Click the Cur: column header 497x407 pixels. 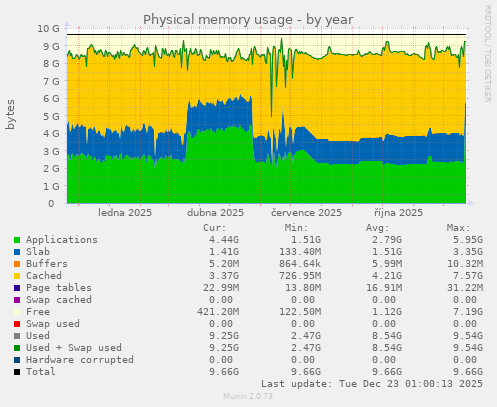coord(215,228)
